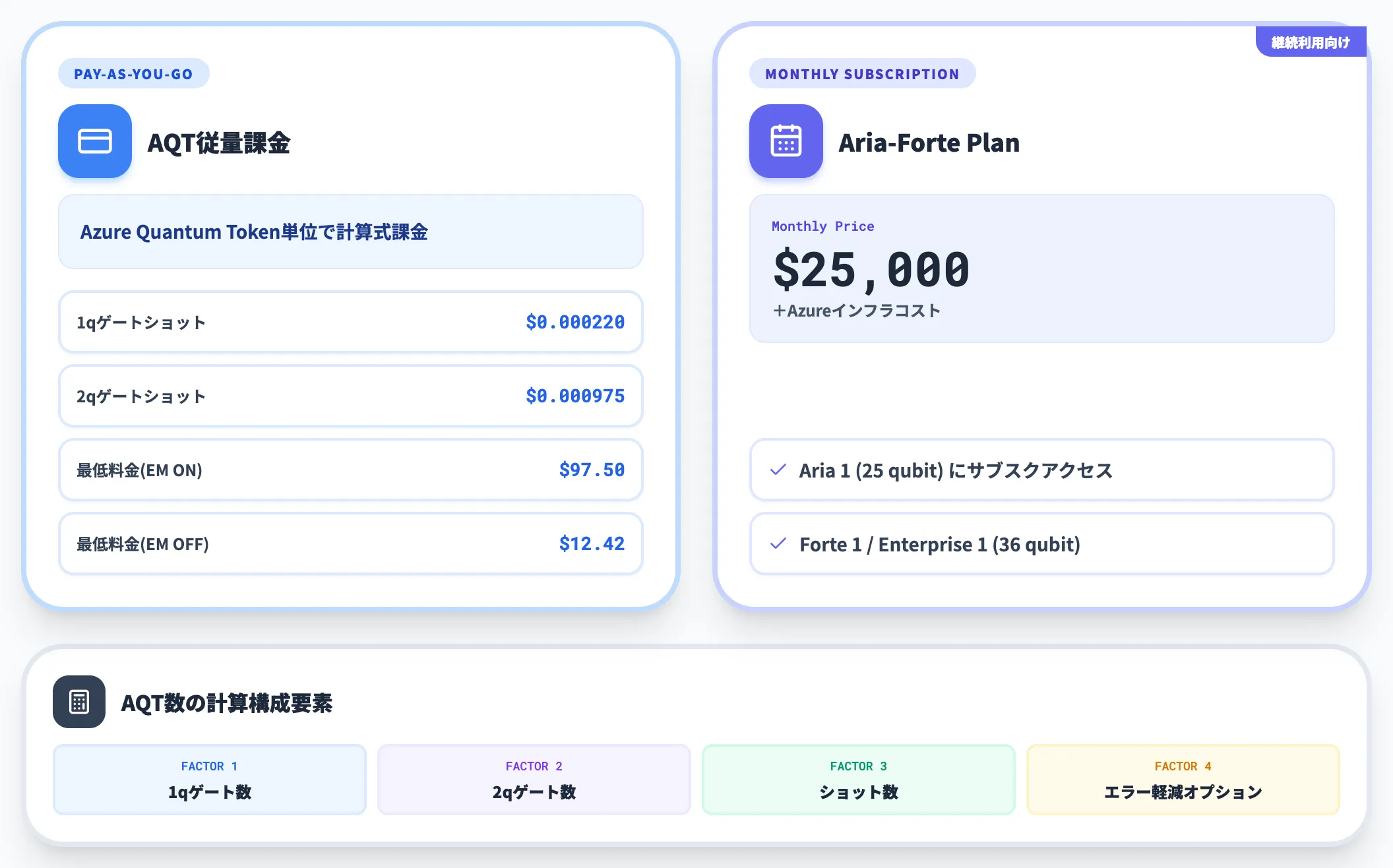Click the $0.000975 price value
The height and width of the screenshot is (868, 1393).
575,396
